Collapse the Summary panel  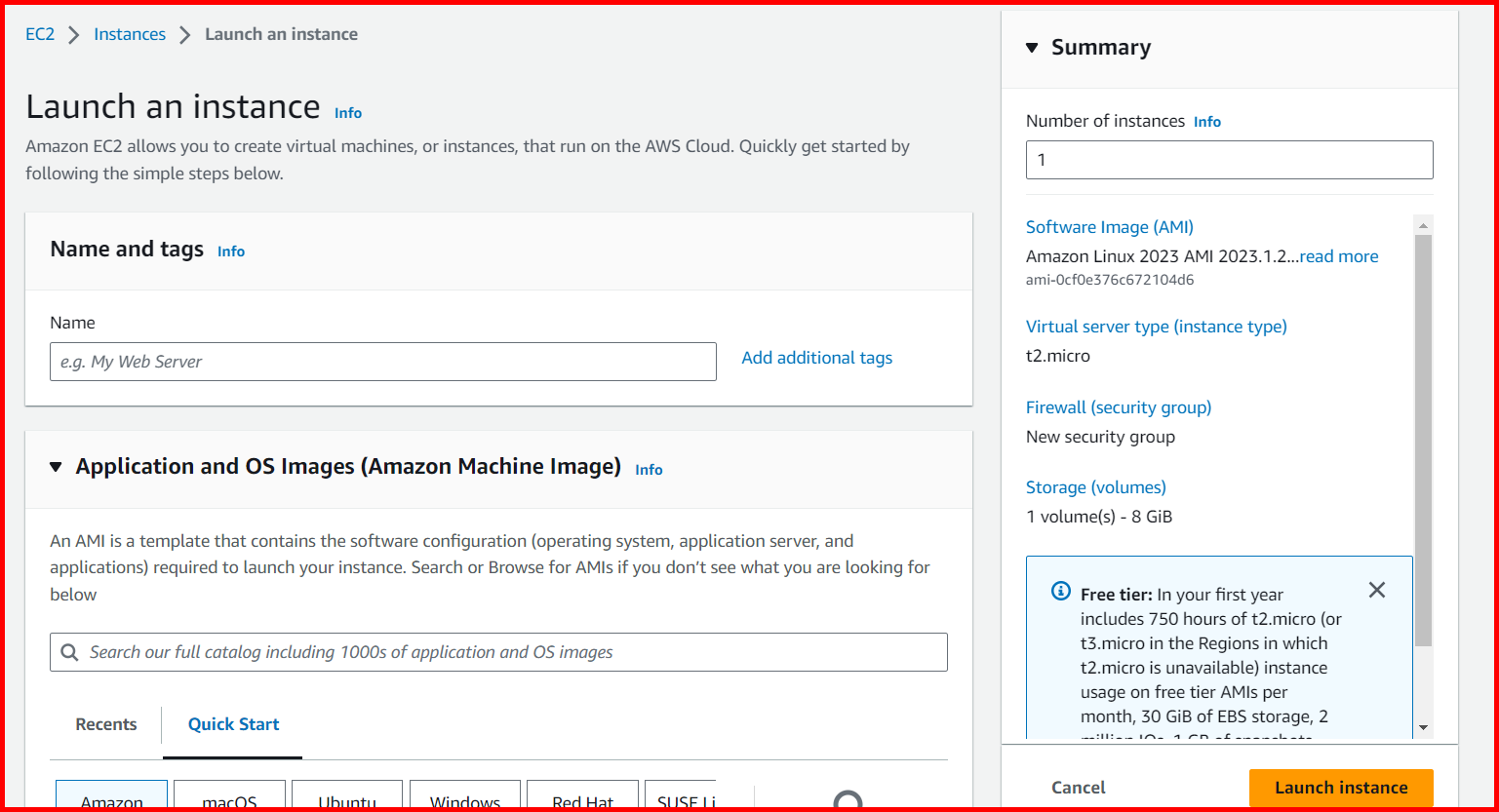click(x=1033, y=46)
